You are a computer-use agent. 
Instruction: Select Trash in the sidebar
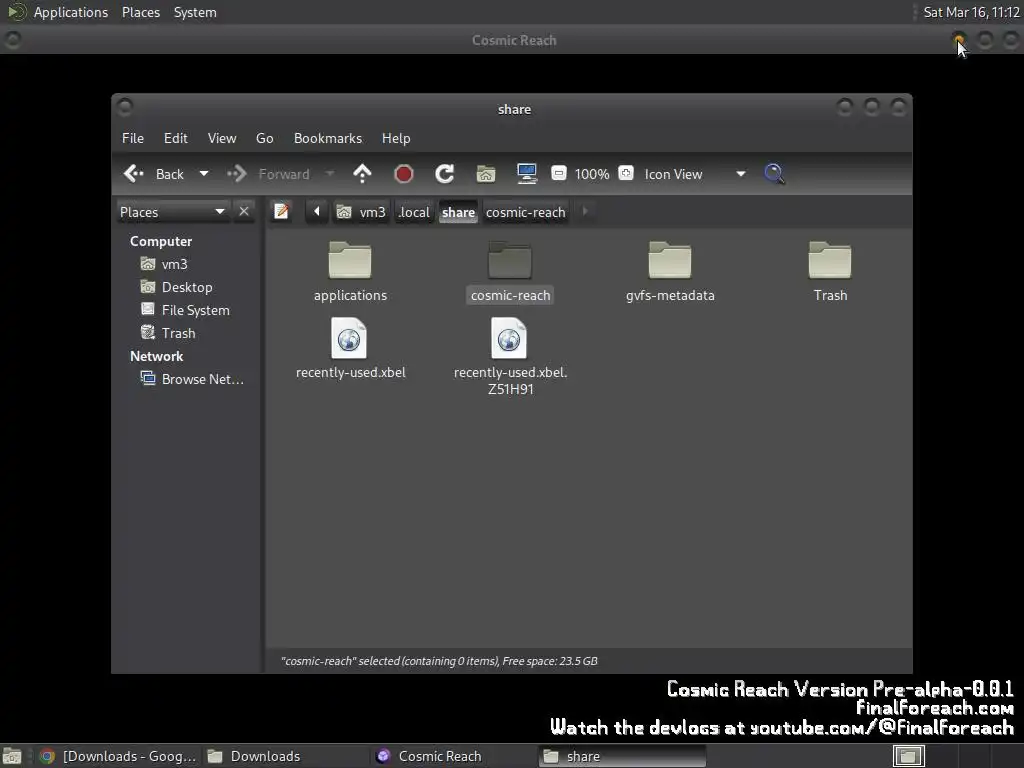click(x=168, y=333)
